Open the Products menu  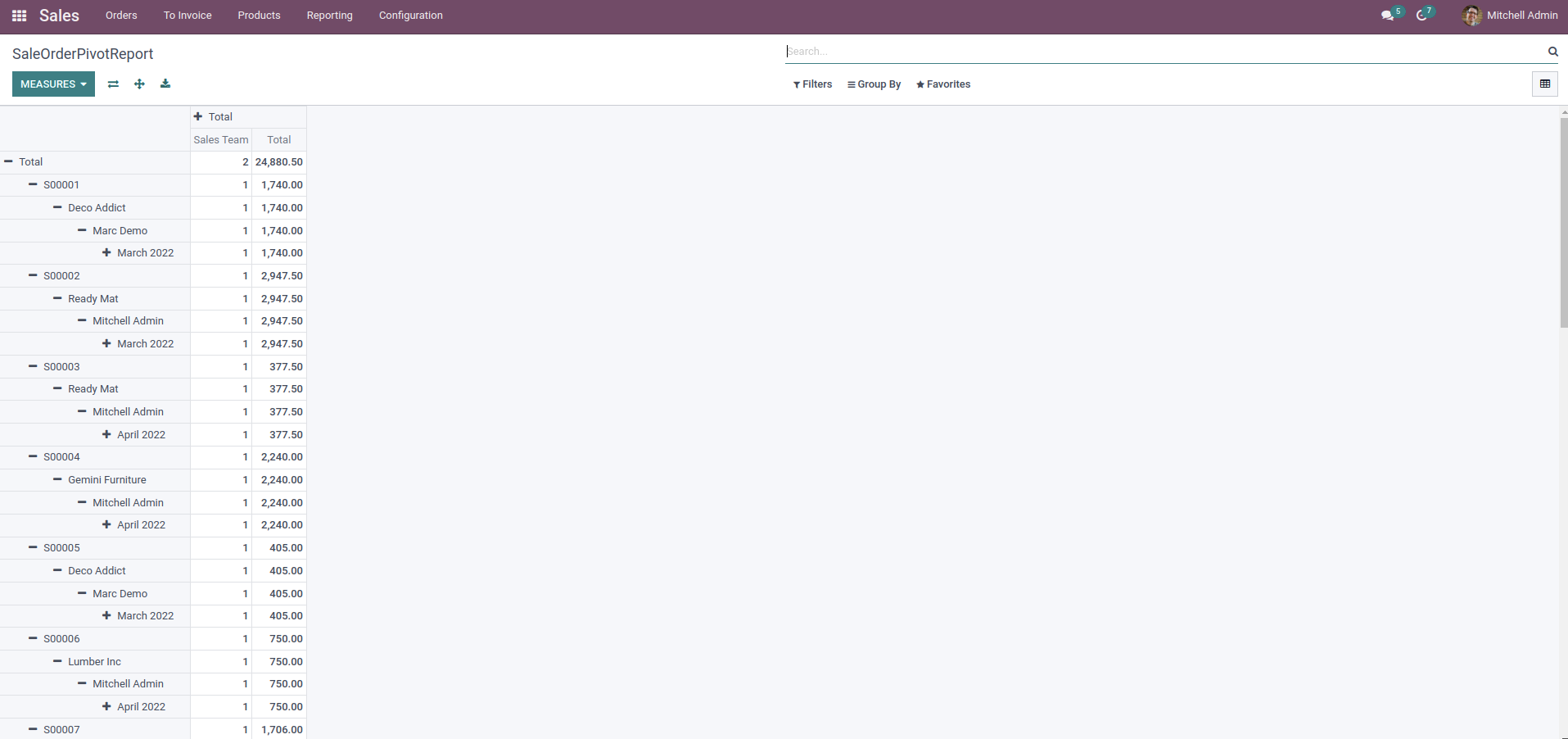pos(259,16)
